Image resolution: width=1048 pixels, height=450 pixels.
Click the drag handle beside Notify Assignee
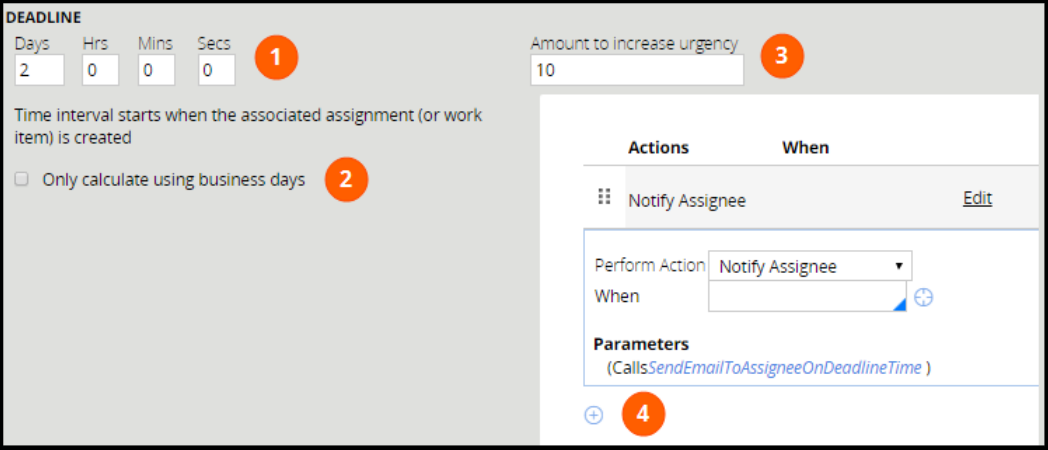(603, 197)
